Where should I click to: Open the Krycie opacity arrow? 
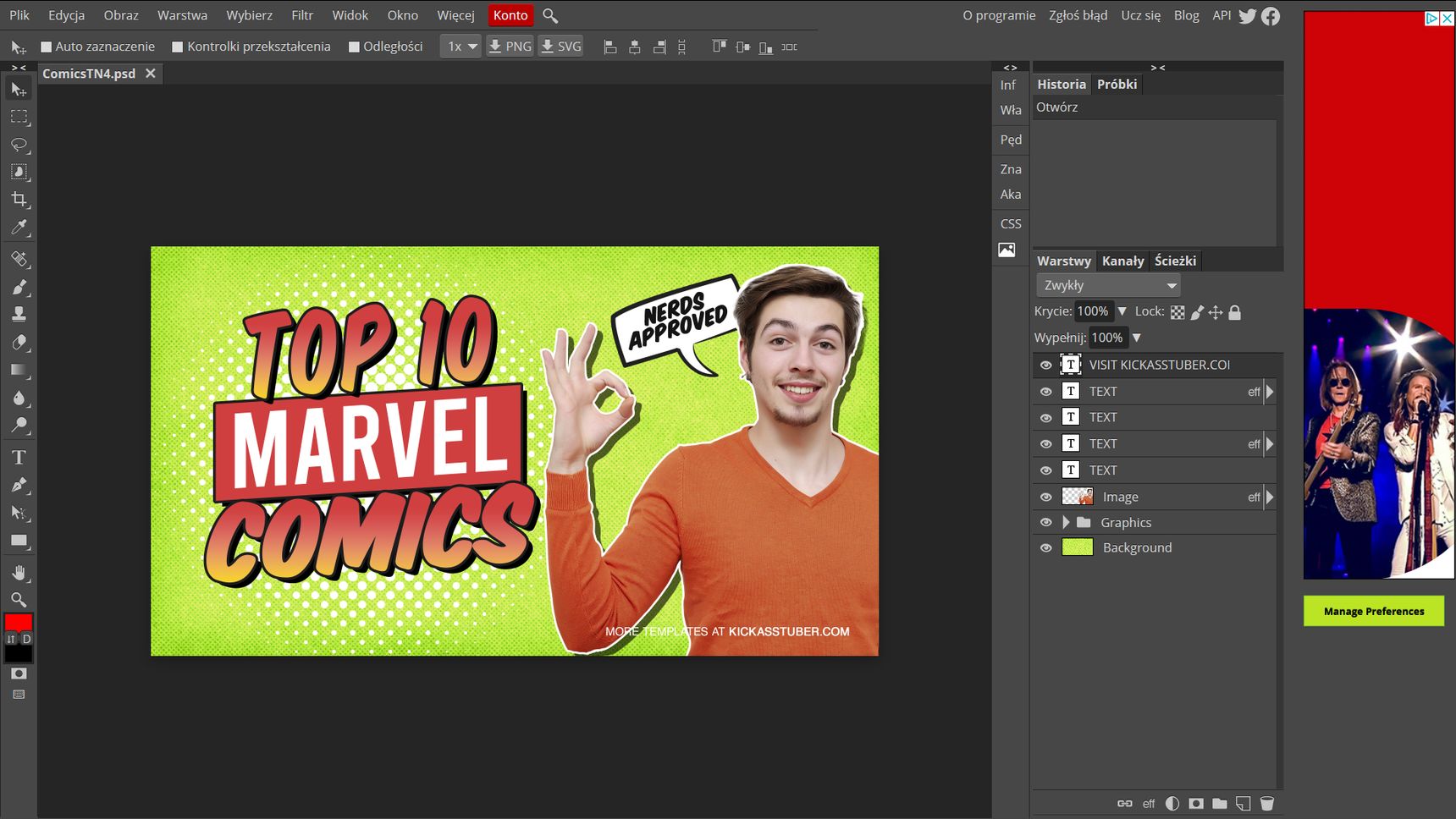(x=1122, y=311)
